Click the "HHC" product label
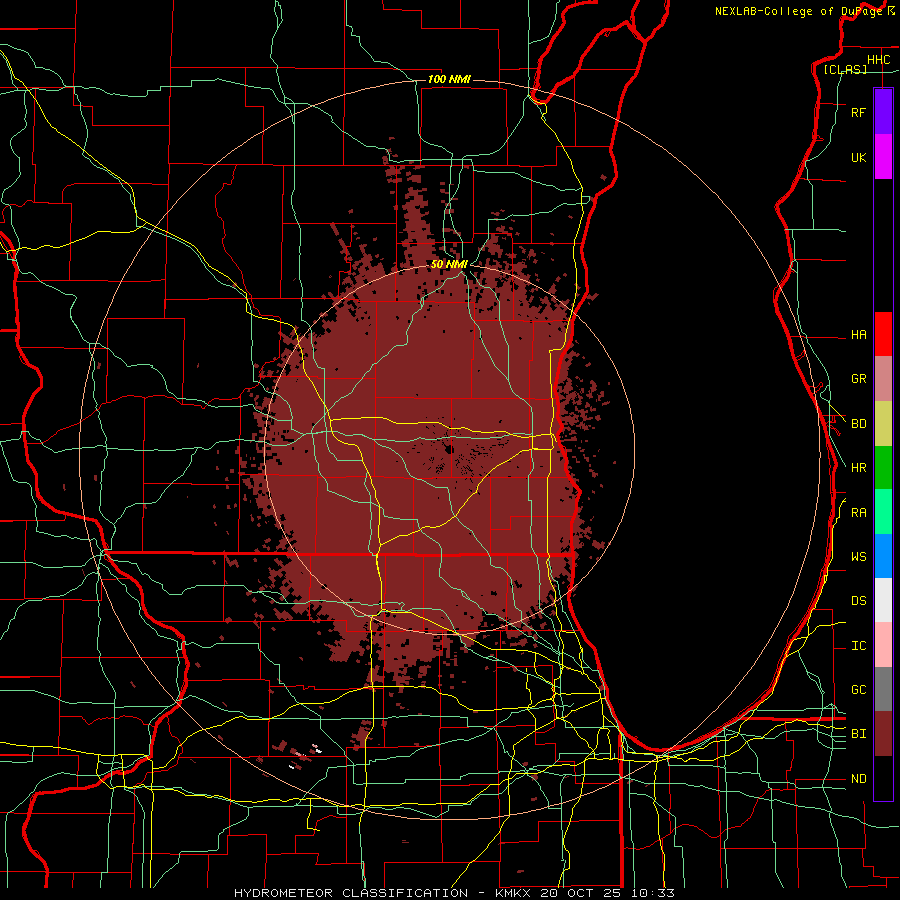This screenshot has height=900, width=900. click(x=879, y=60)
